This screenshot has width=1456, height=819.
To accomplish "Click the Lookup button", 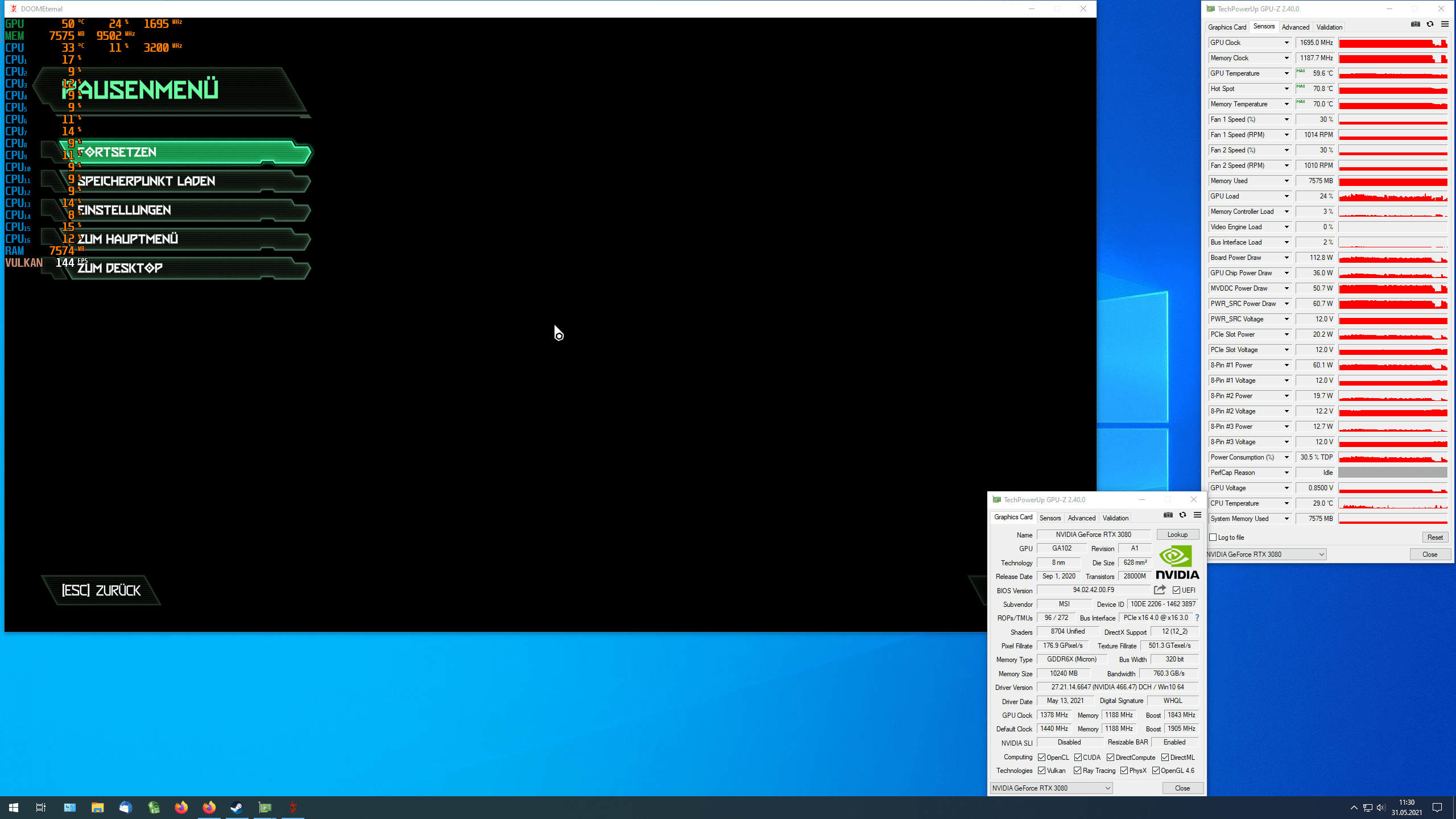I will pyautogui.click(x=1177, y=535).
